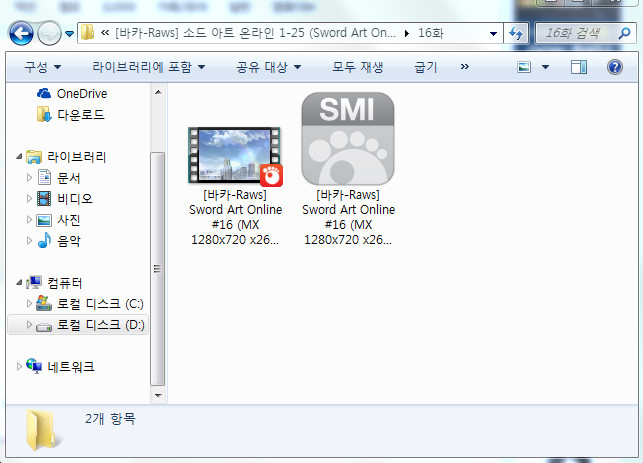Viewport: 643px width, 463px height.
Task: Click the [바카-Raws] 소드 아트 온라인 breadcrumb
Action: click(255, 33)
